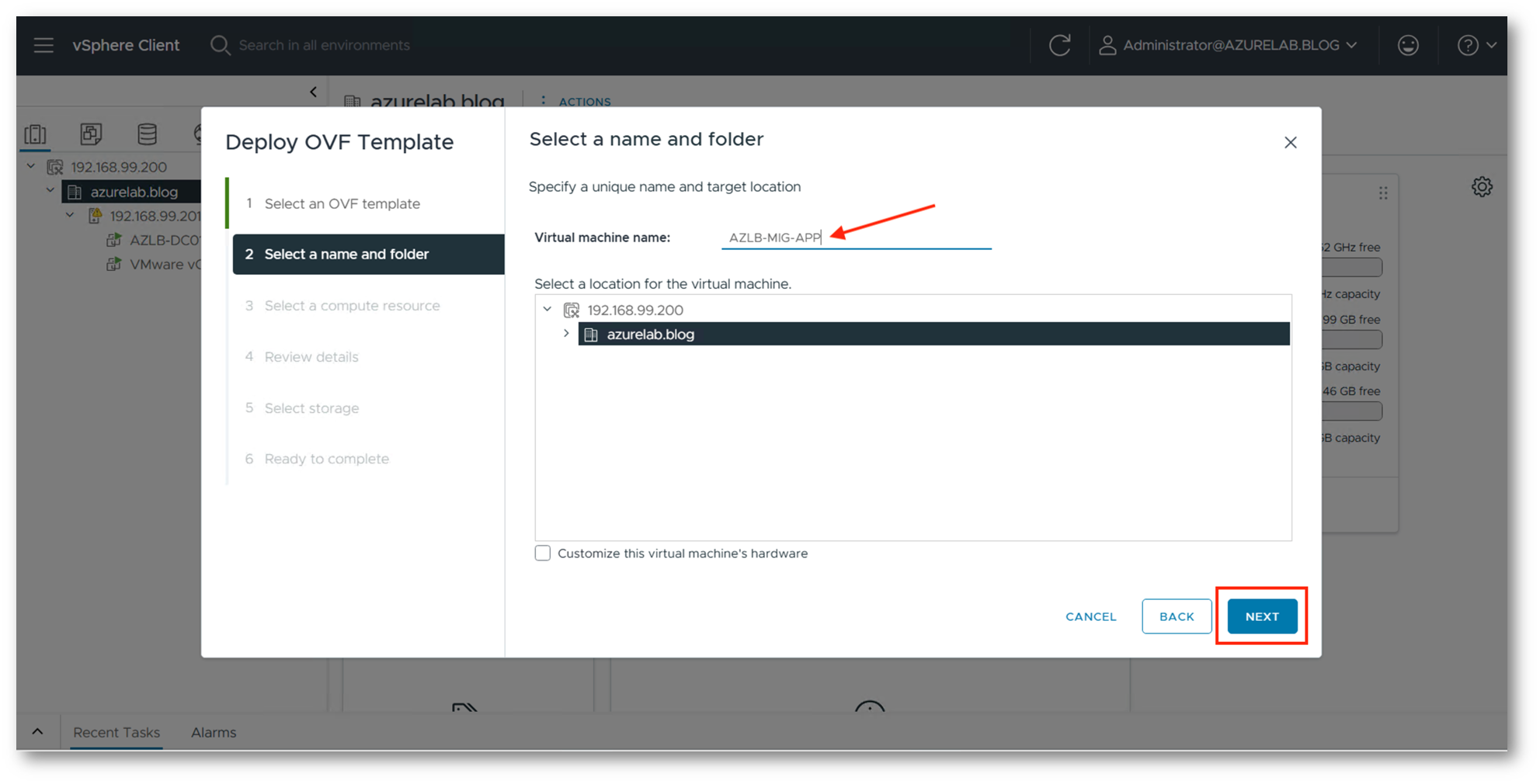Viewport: 1540px width, 784px height.
Task: Click the datacenter icon beside azurelab.blog in dialog
Action: pyautogui.click(x=591, y=335)
